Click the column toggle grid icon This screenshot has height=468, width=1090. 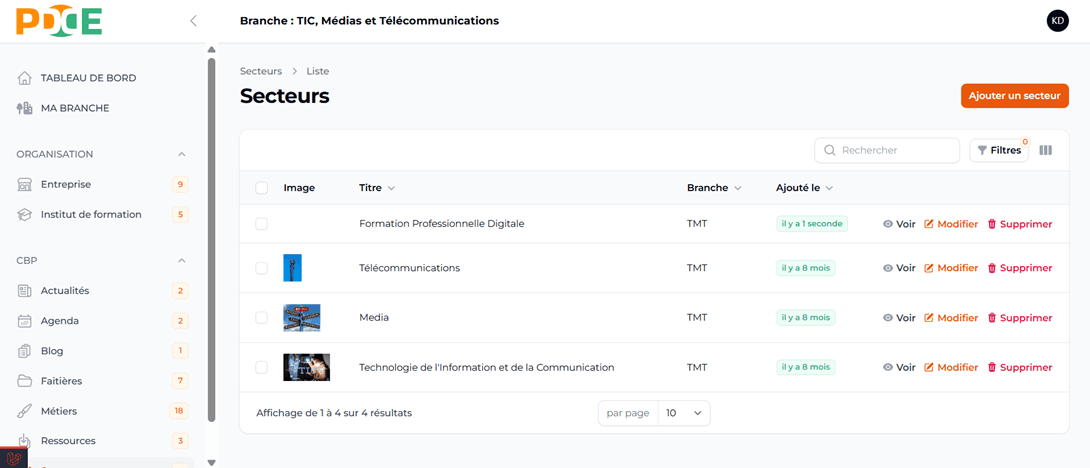pos(1045,150)
